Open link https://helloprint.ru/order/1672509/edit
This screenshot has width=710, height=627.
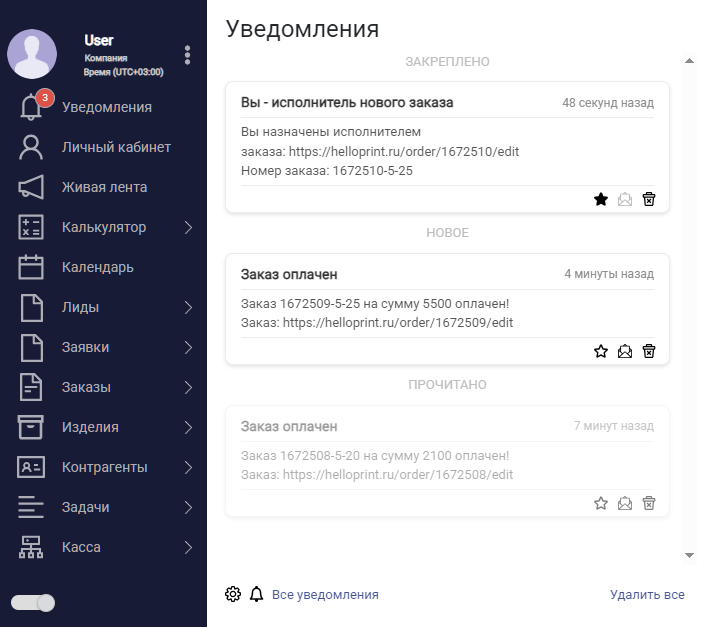tap(398, 322)
